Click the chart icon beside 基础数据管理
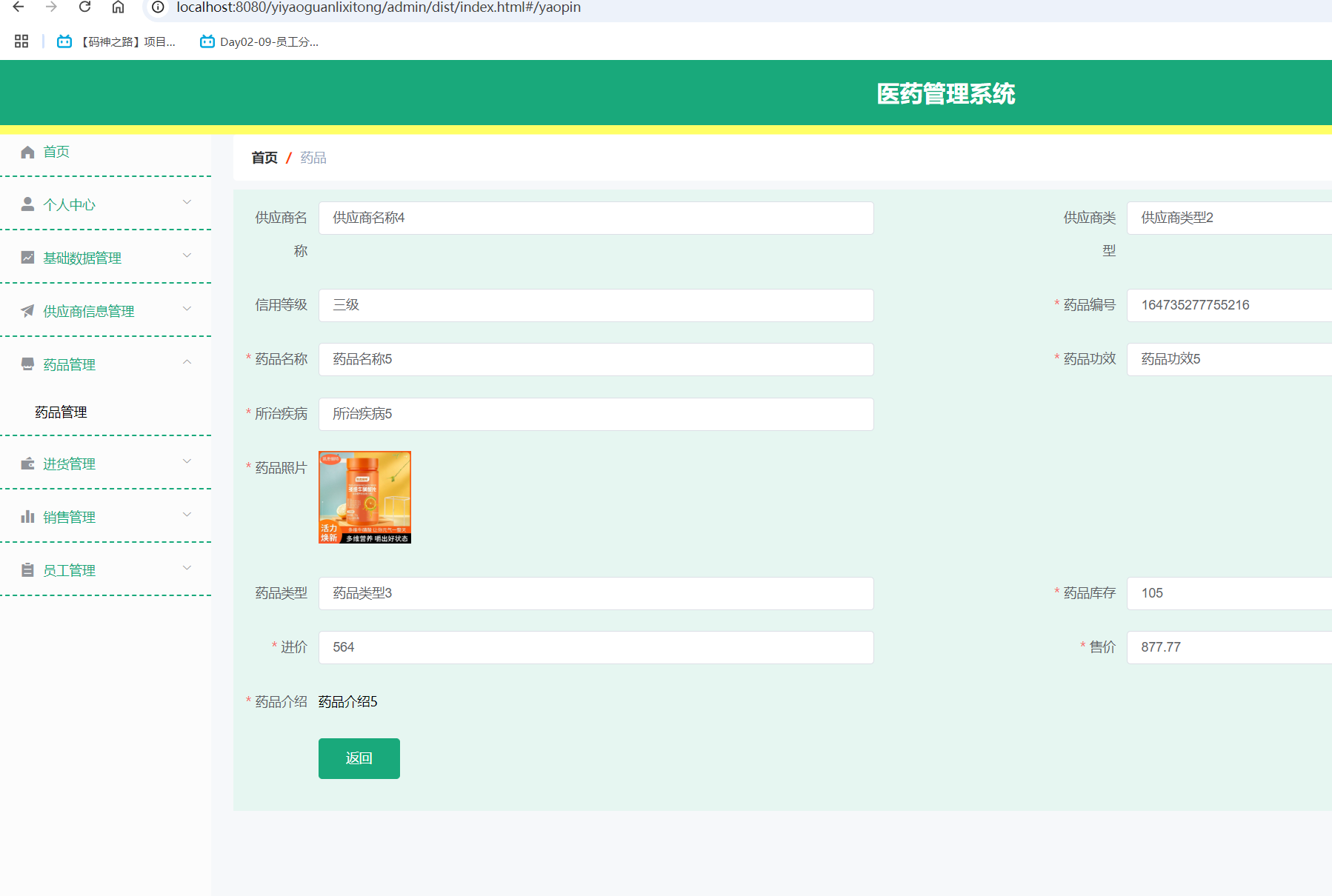The height and width of the screenshot is (896, 1332). [x=27, y=257]
